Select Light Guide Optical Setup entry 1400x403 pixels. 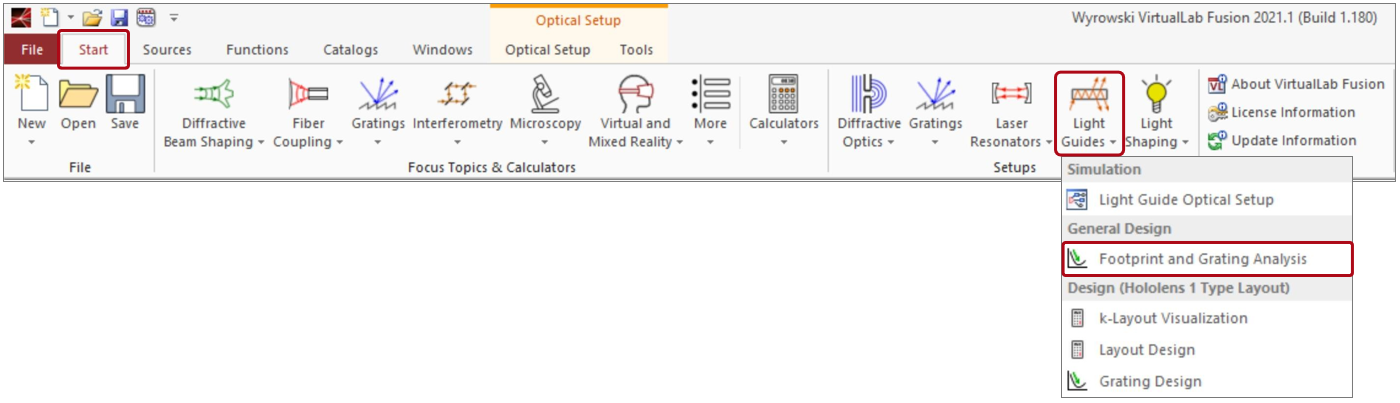point(1207,199)
